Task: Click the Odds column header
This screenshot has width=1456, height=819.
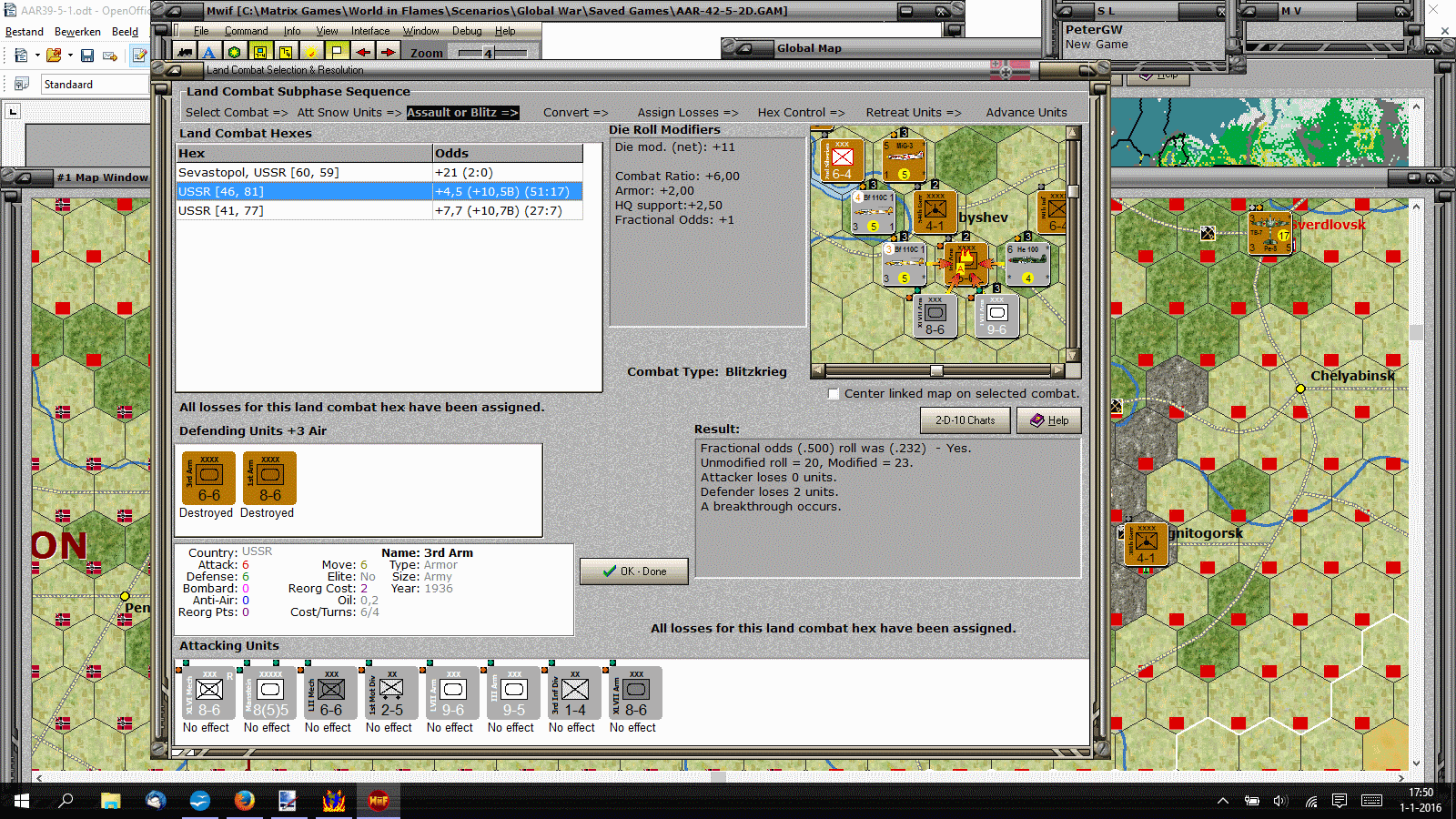Action: 508,153
